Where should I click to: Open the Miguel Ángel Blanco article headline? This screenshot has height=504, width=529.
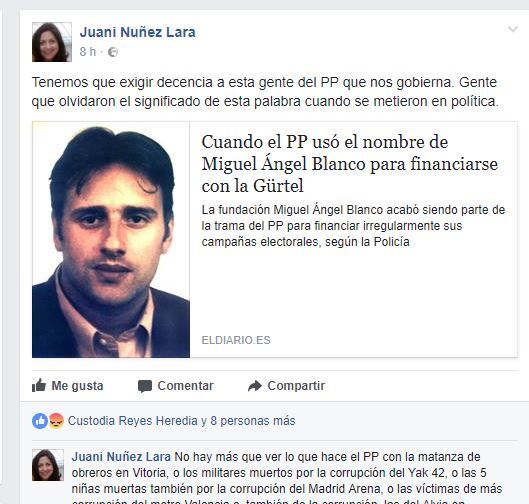[x=350, y=164]
